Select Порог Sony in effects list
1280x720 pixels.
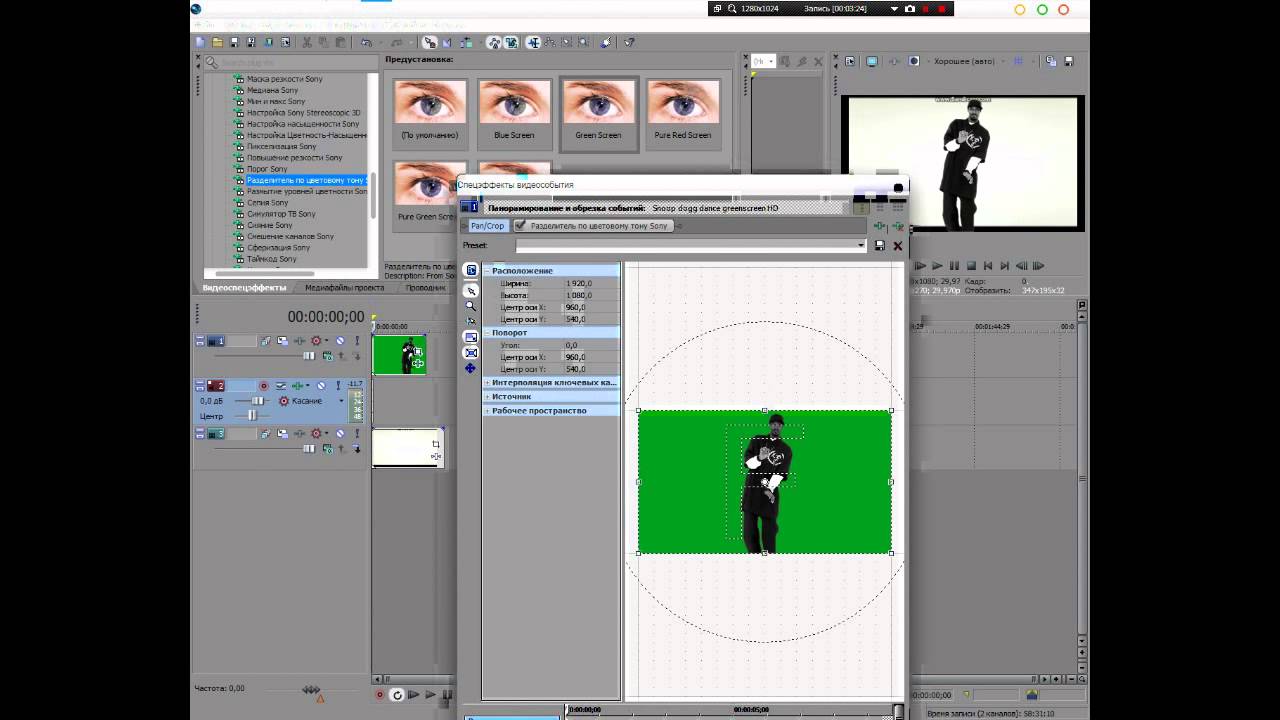[x=266, y=169]
